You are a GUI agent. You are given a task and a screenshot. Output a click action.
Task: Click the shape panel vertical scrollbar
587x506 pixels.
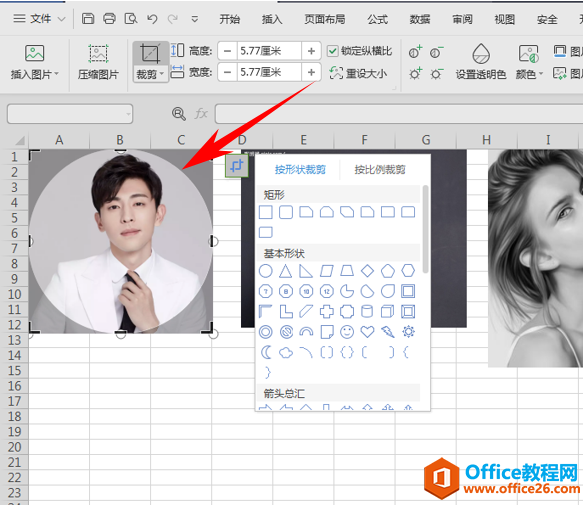pyautogui.click(x=425, y=229)
